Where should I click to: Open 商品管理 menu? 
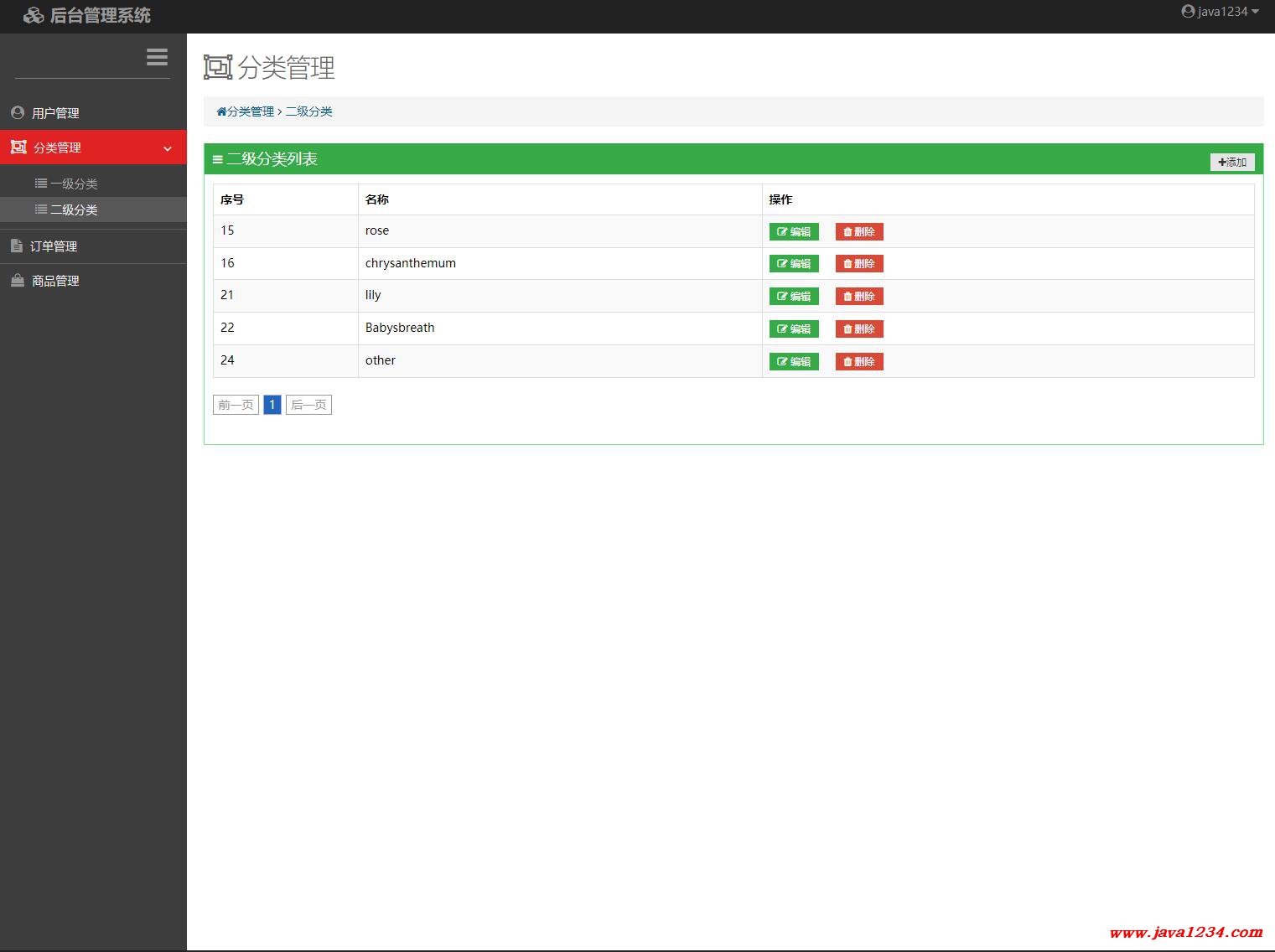(x=93, y=281)
